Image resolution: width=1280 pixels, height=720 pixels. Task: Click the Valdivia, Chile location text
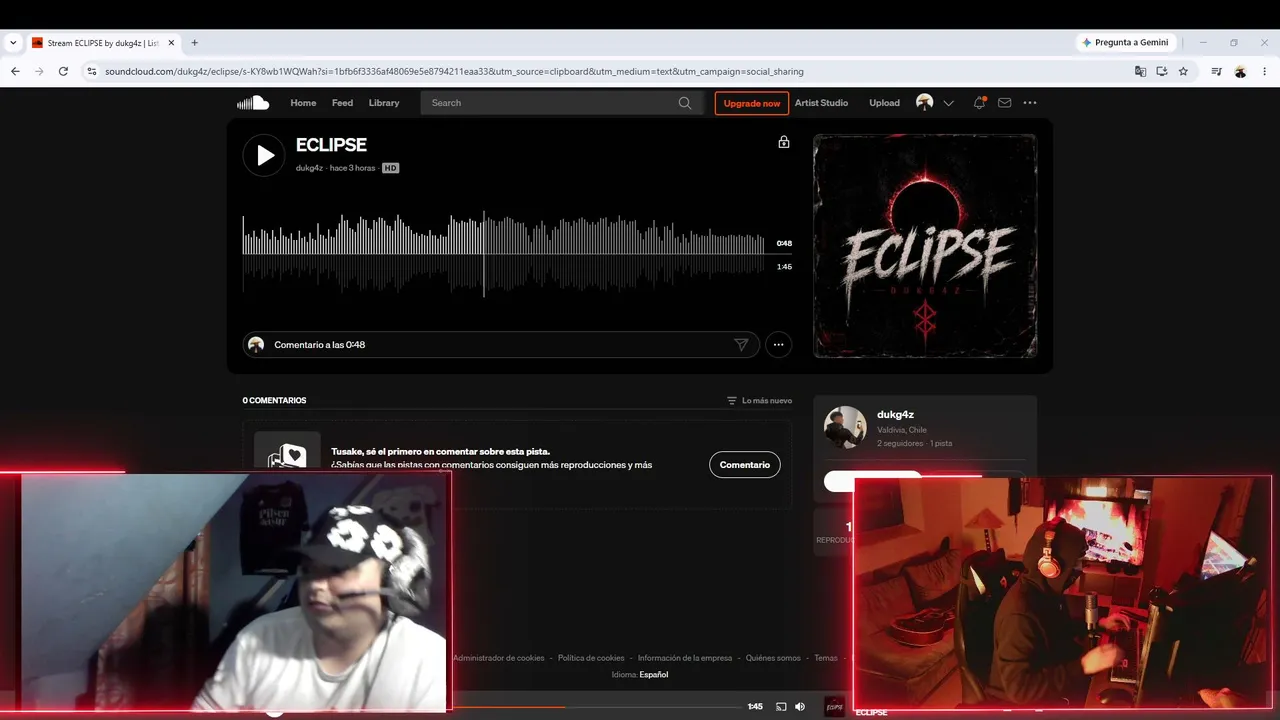click(902, 430)
